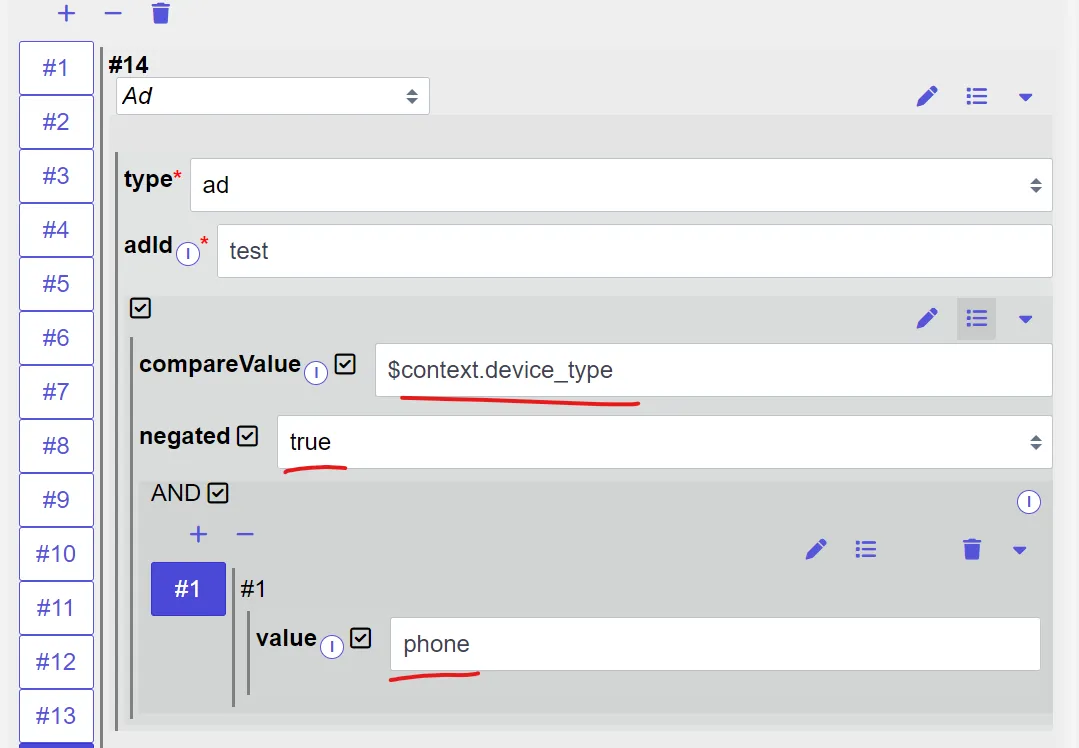Click the top trash bin icon
Screen dimensions: 1079x748
click(x=160, y=13)
